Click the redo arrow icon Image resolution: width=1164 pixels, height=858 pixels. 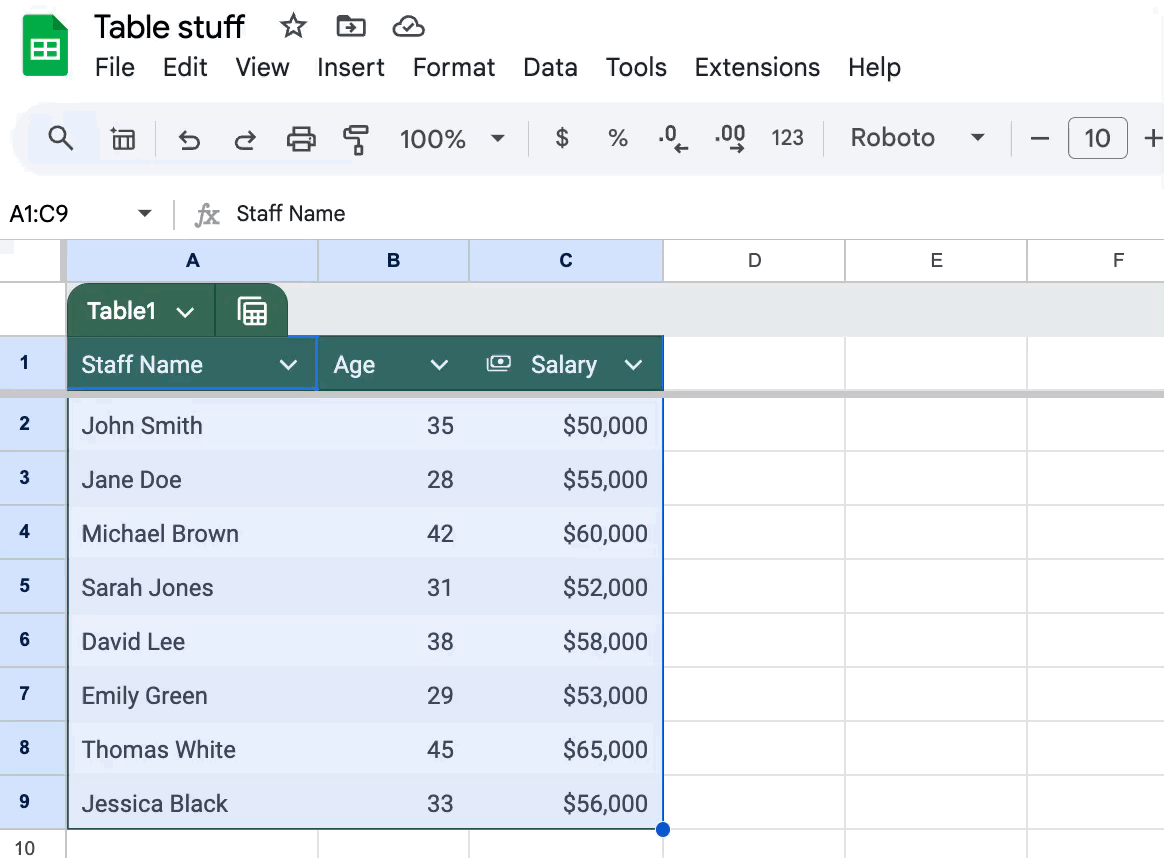click(245, 139)
